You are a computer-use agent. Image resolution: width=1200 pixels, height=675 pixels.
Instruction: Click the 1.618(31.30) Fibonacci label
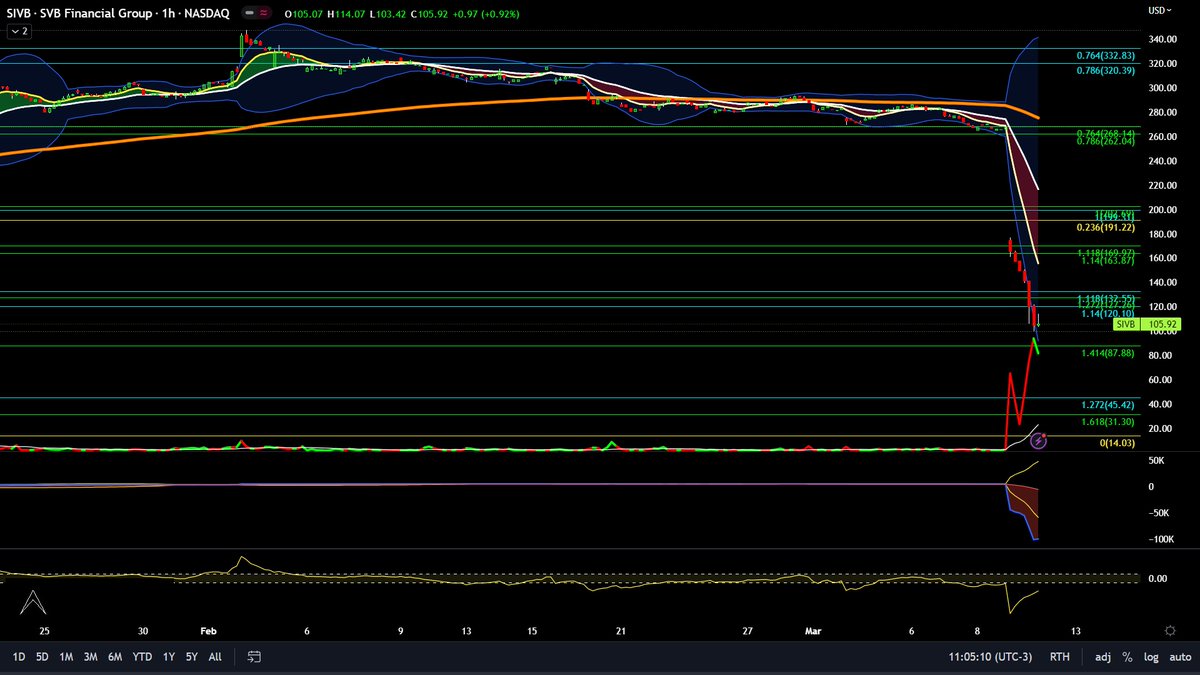(1110, 423)
